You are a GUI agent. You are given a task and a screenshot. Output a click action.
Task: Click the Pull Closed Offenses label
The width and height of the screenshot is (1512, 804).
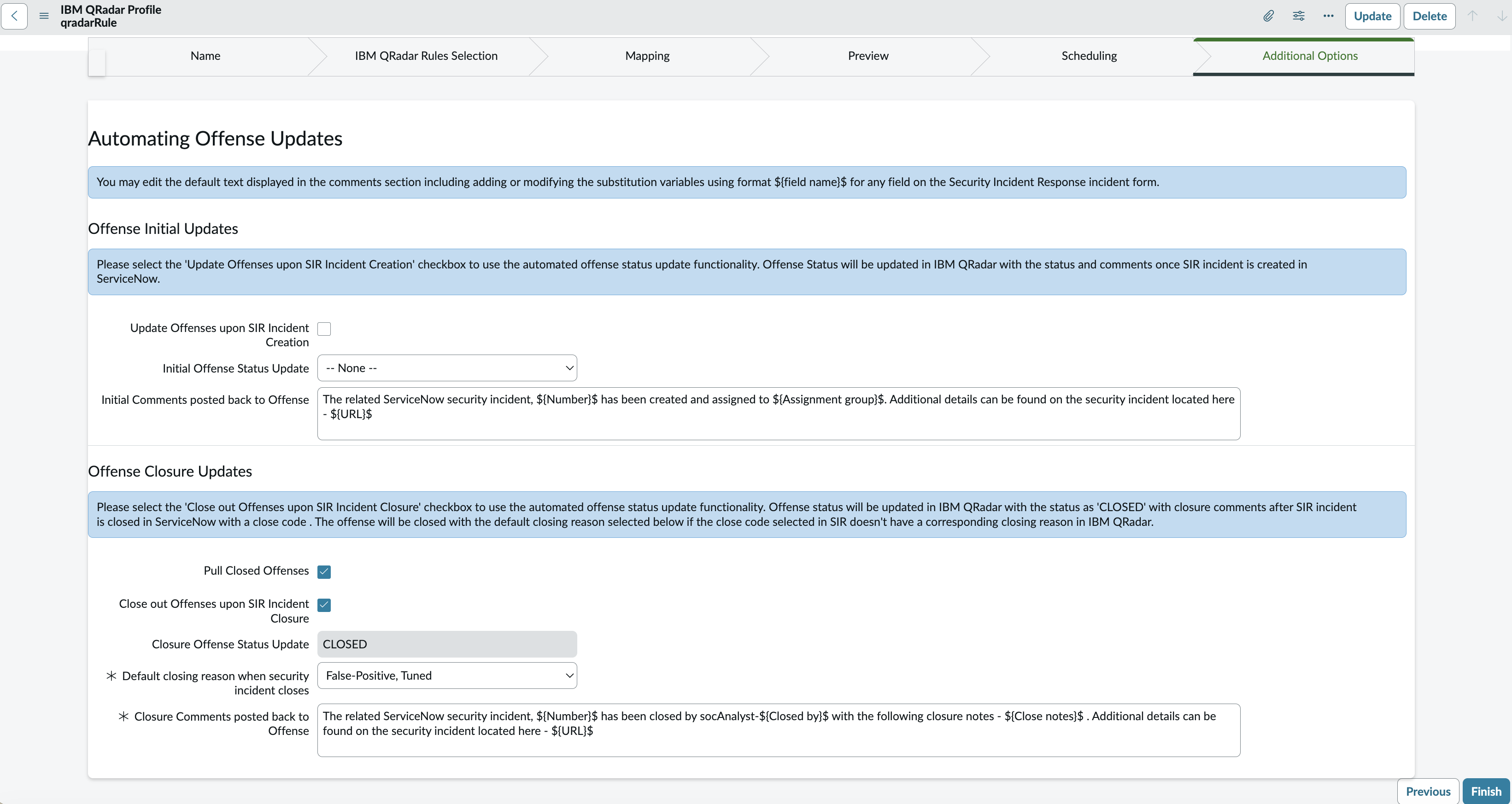click(256, 571)
